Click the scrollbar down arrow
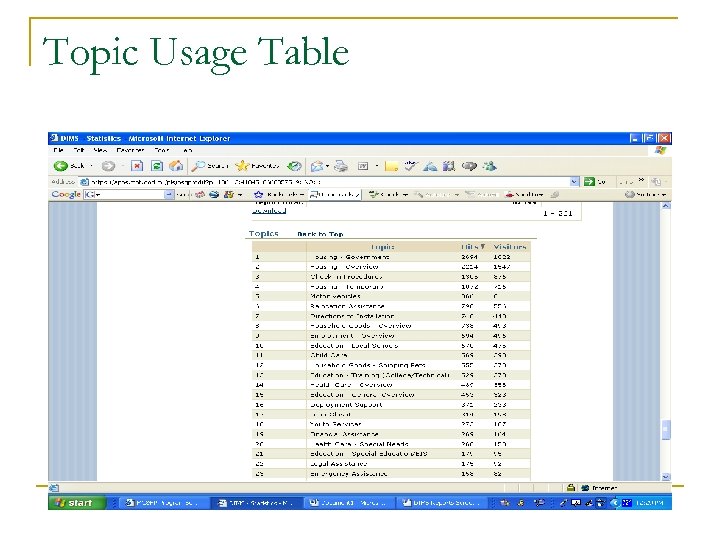Viewport: 720px width, 540px height. [666, 477]
